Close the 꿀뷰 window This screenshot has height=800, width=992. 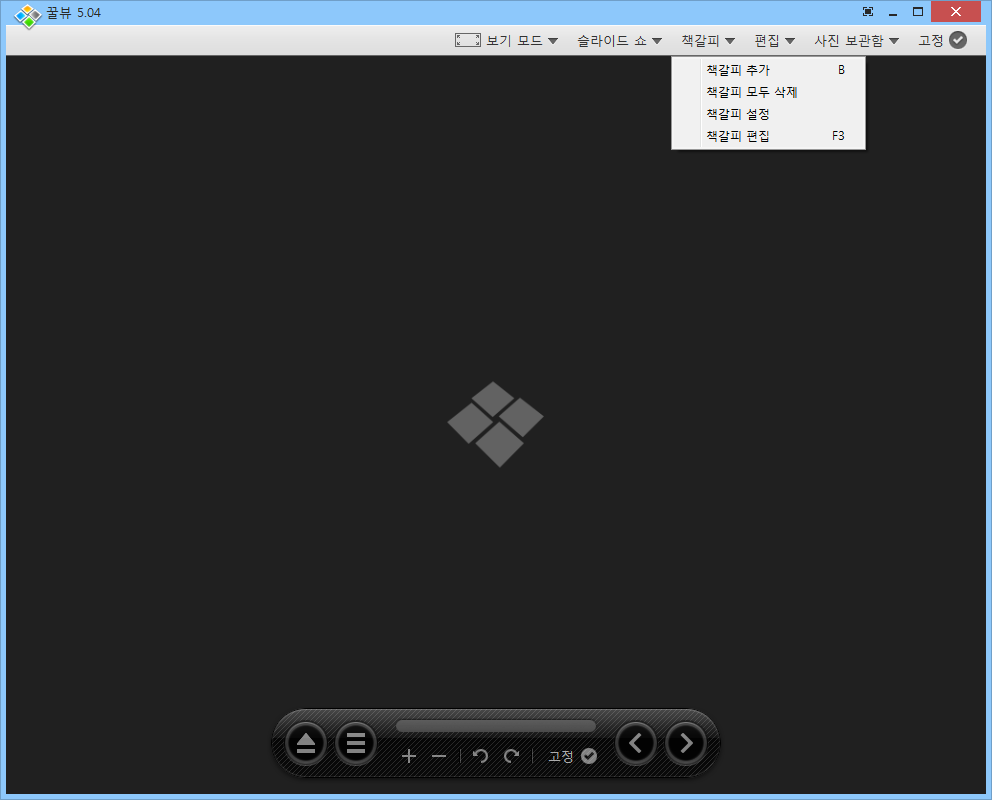[955, 11]
